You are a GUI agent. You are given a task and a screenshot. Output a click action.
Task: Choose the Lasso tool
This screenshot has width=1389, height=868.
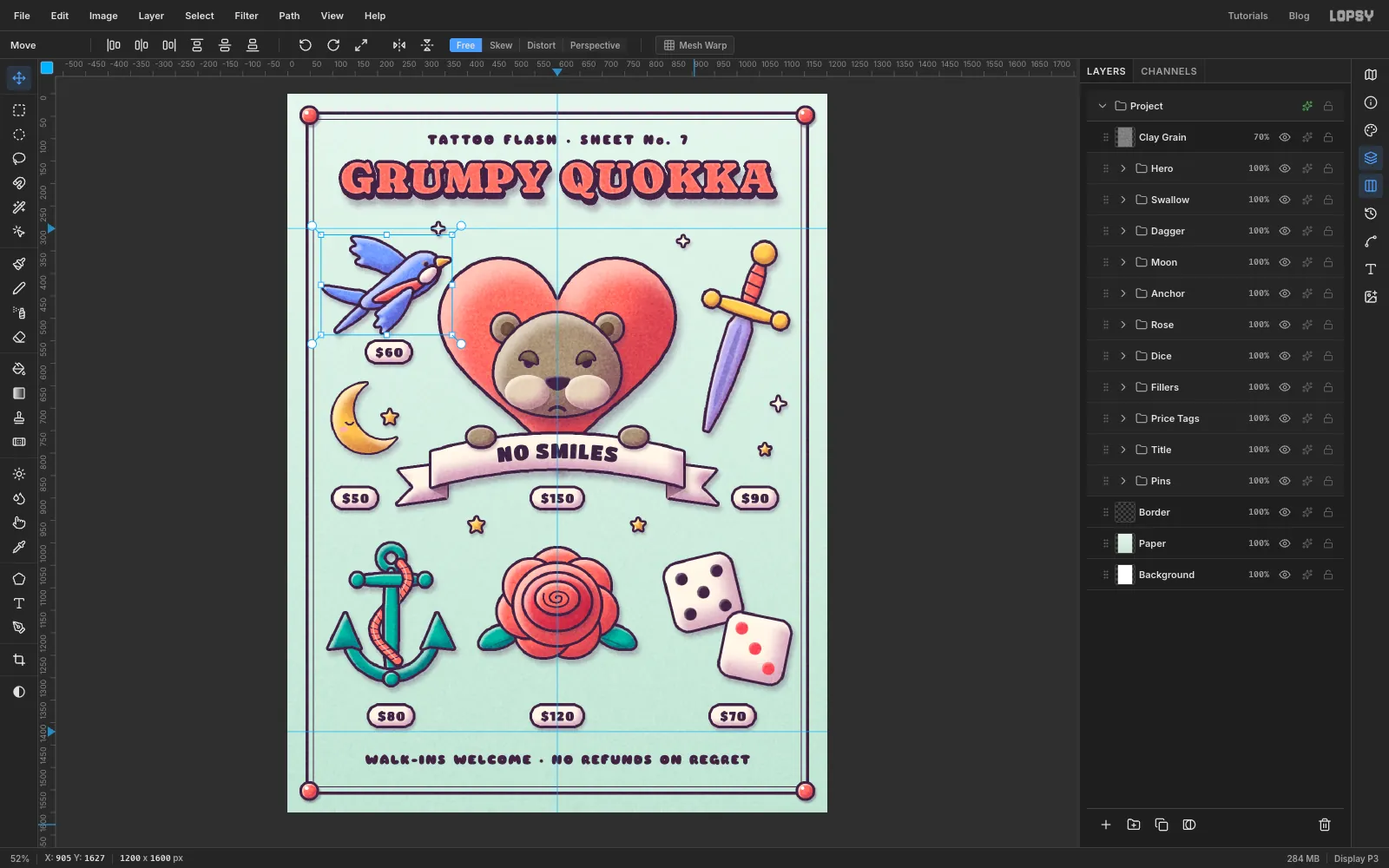tap(19, 159)
